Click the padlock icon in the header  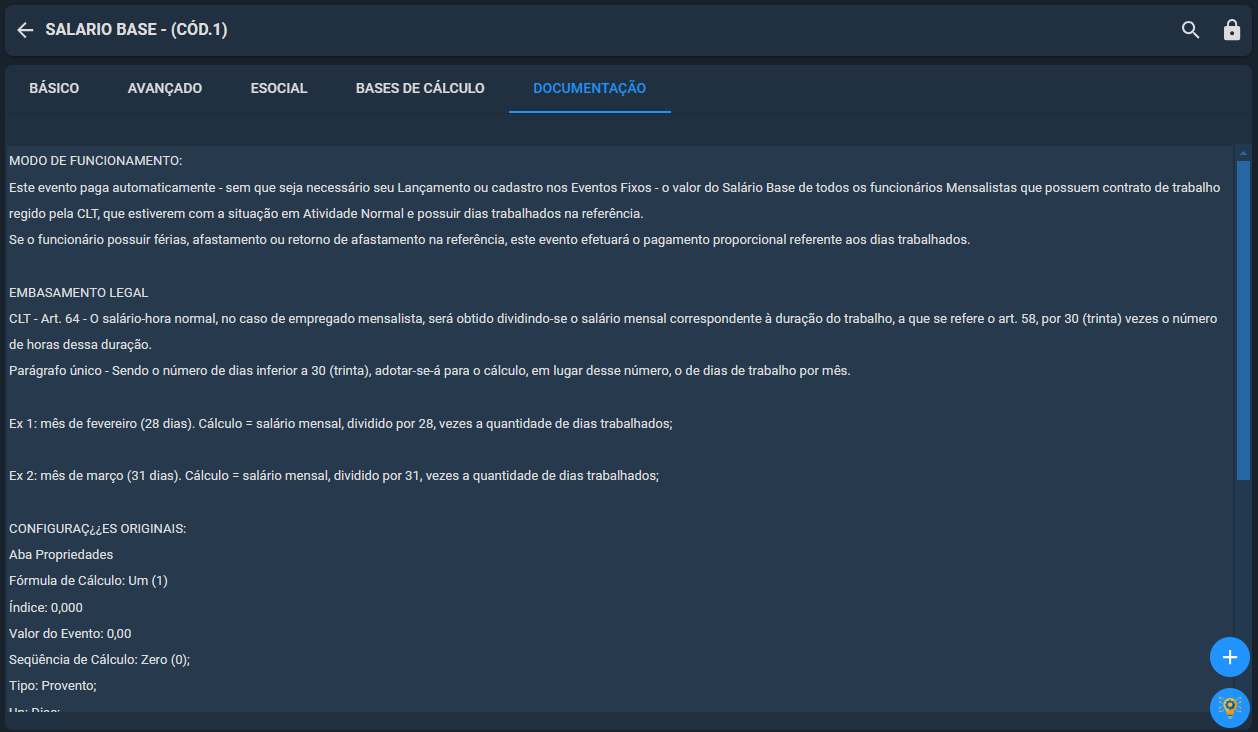coord(1232,30)
